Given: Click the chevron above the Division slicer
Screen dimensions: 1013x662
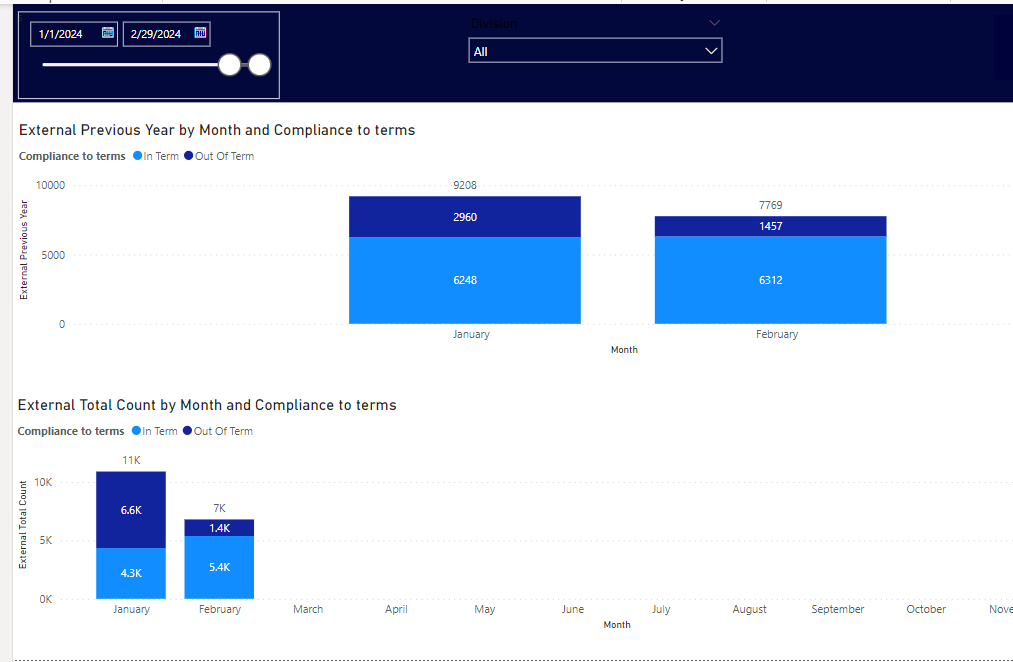Looking at the screenshot, I should click(x=714, y=23).
